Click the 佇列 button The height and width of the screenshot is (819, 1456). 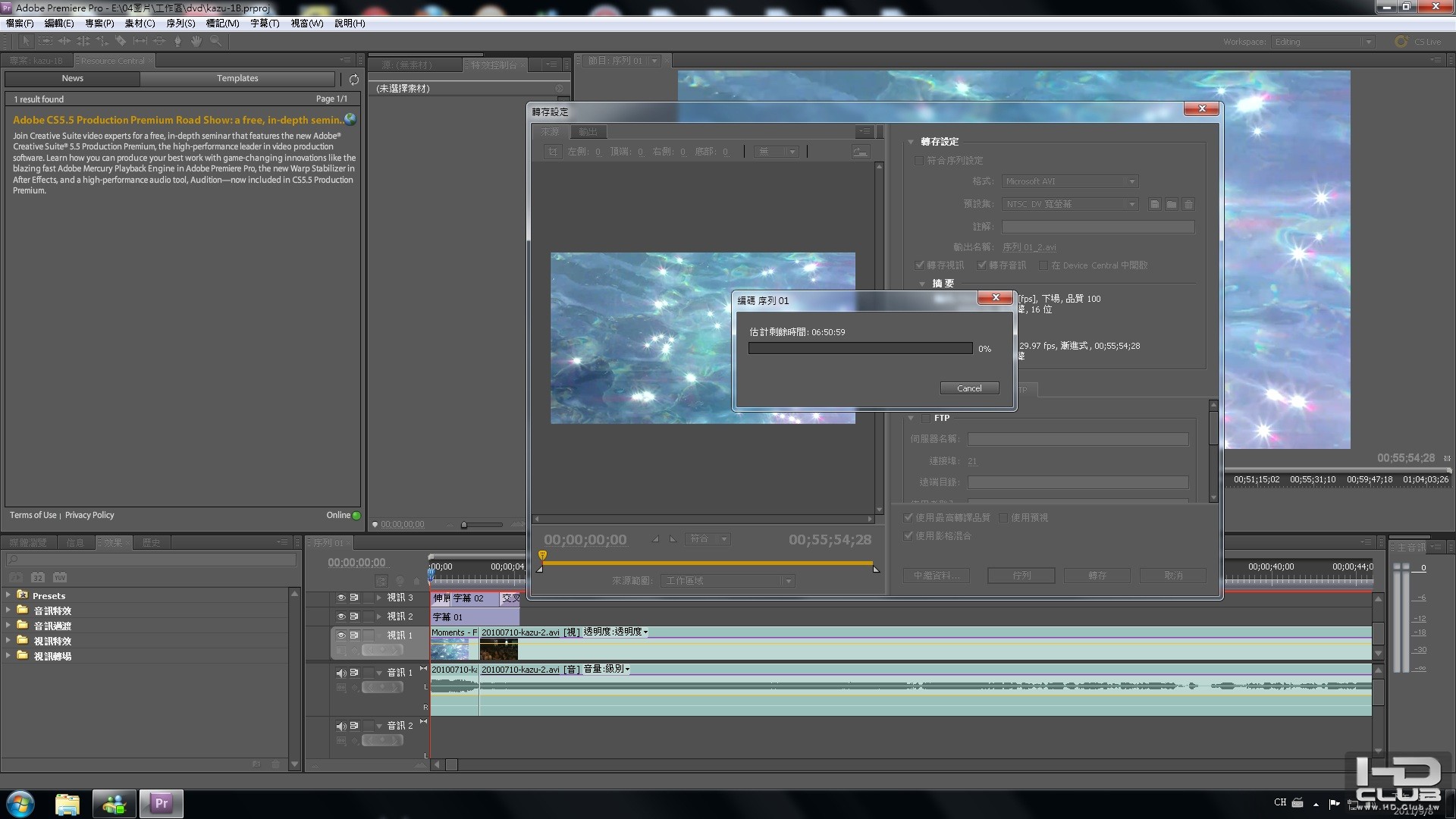pyautogui.click(x=1021, y=576)
